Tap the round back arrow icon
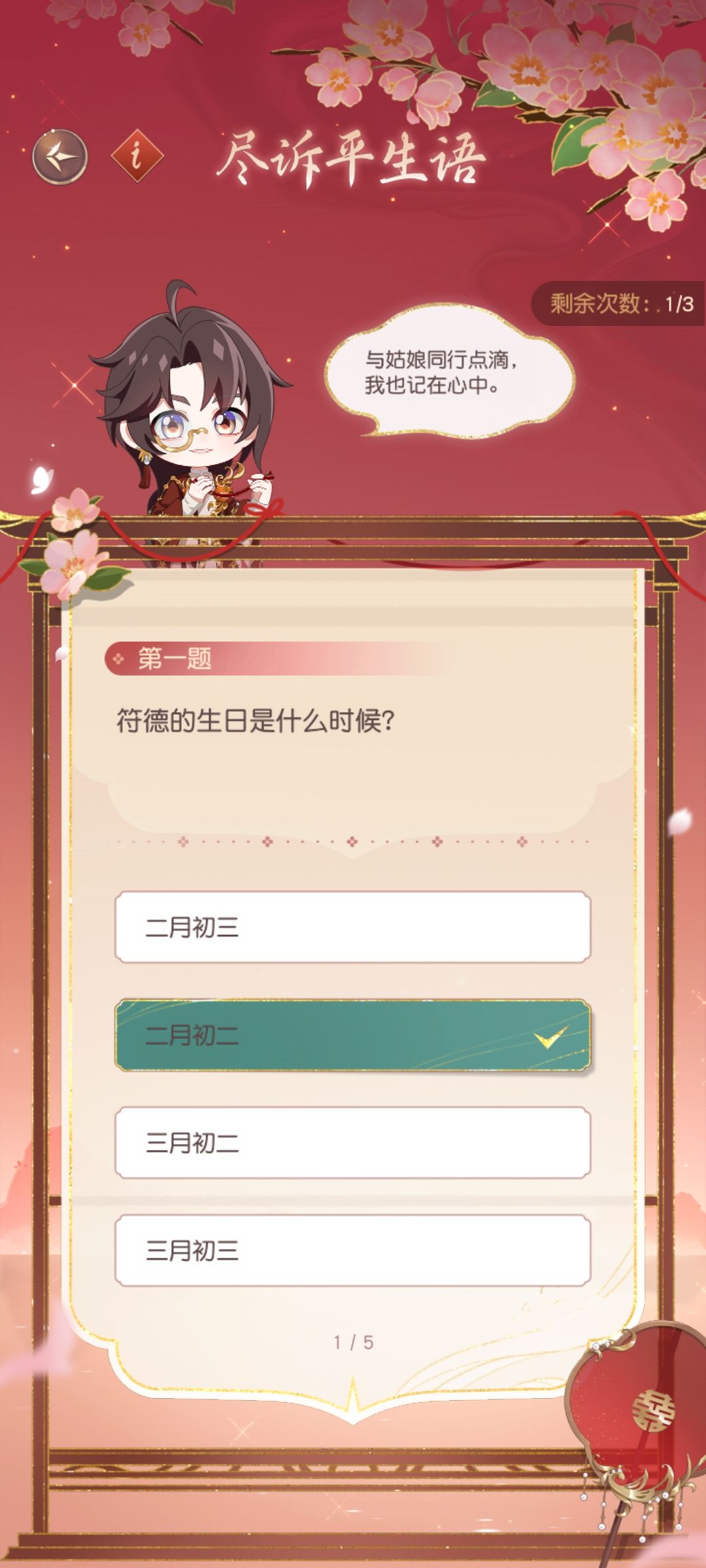The width and height of the screenshot is (706, 1568). [x=60, y=157]
